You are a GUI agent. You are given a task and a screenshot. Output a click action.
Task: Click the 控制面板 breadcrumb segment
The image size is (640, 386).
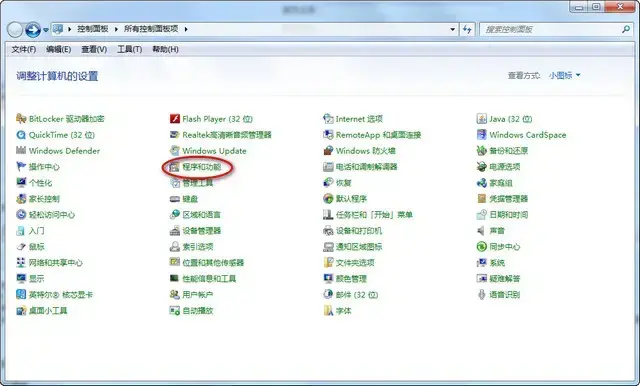click(93, 29)
